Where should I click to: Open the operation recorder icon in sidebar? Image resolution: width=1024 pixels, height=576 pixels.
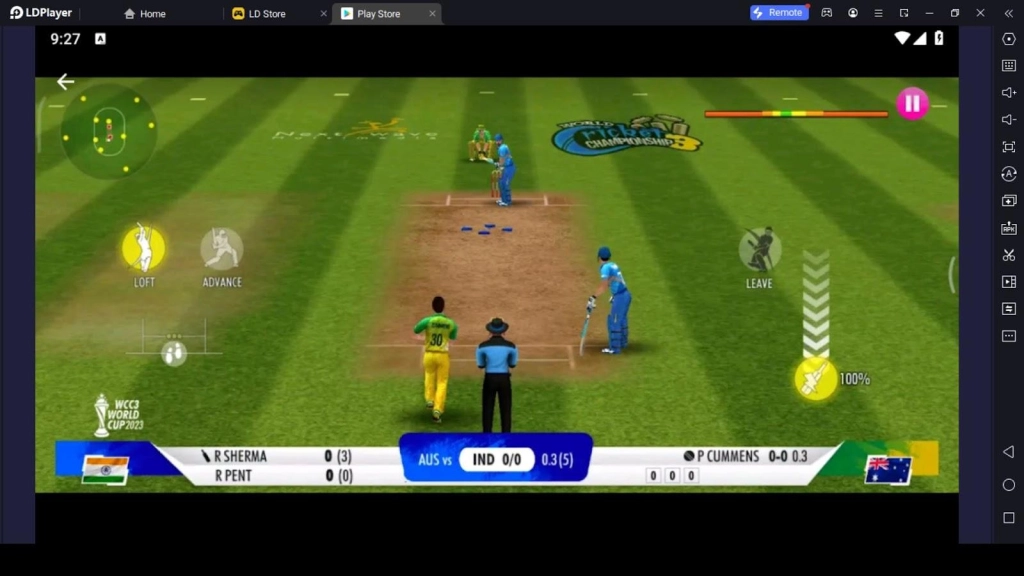(x=1009, y=309)
